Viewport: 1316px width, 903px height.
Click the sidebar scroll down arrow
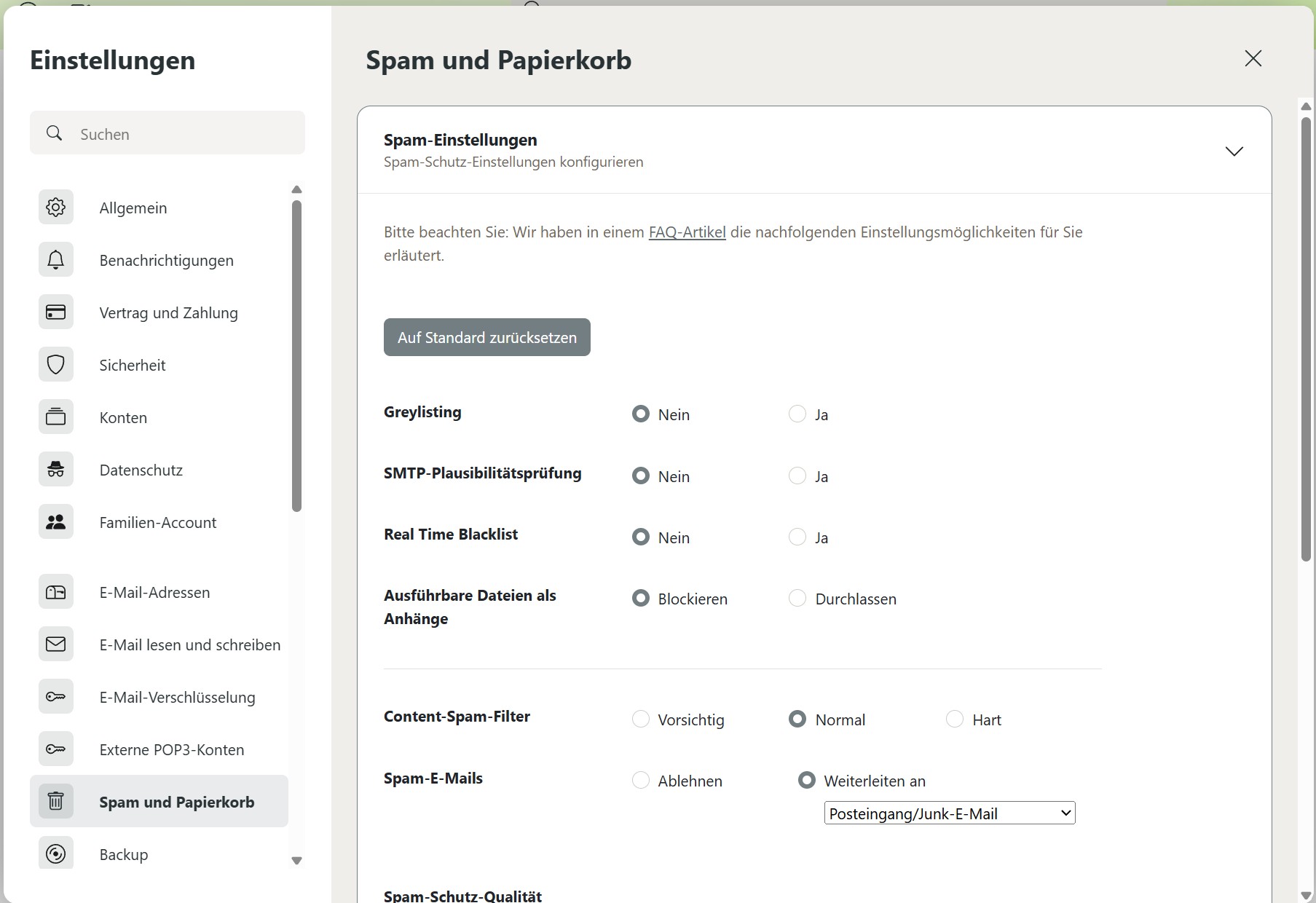[x=296, y=861]
